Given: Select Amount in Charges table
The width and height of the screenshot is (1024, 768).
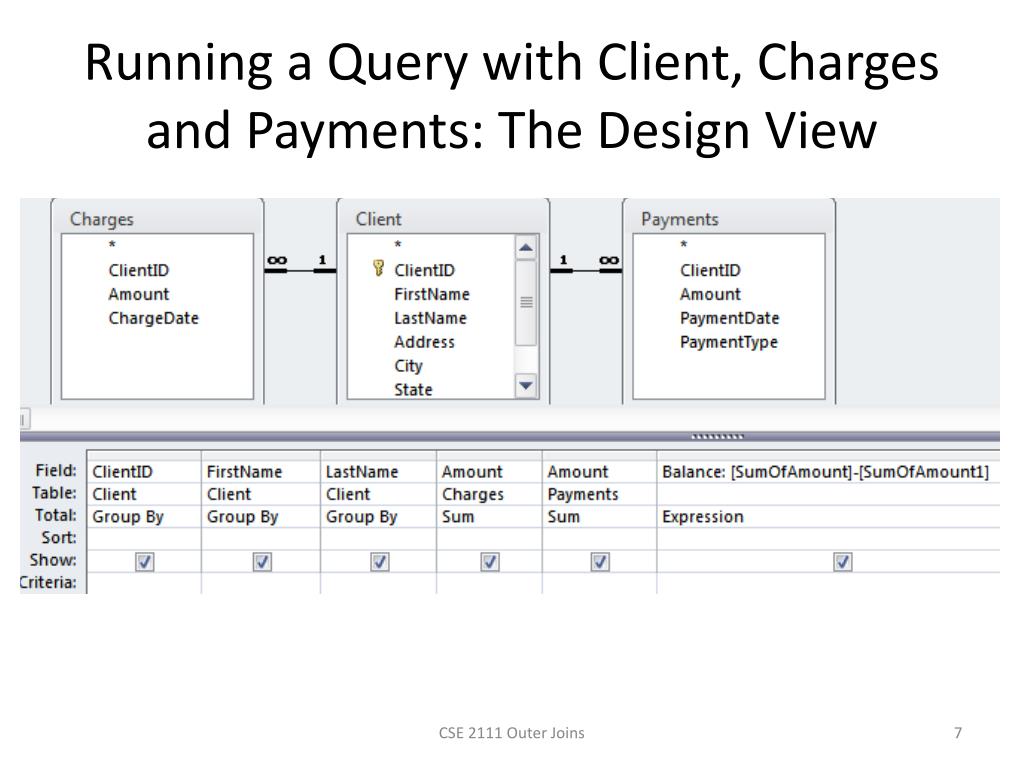Looking at the screenshot, I should [x=138, y=295].
